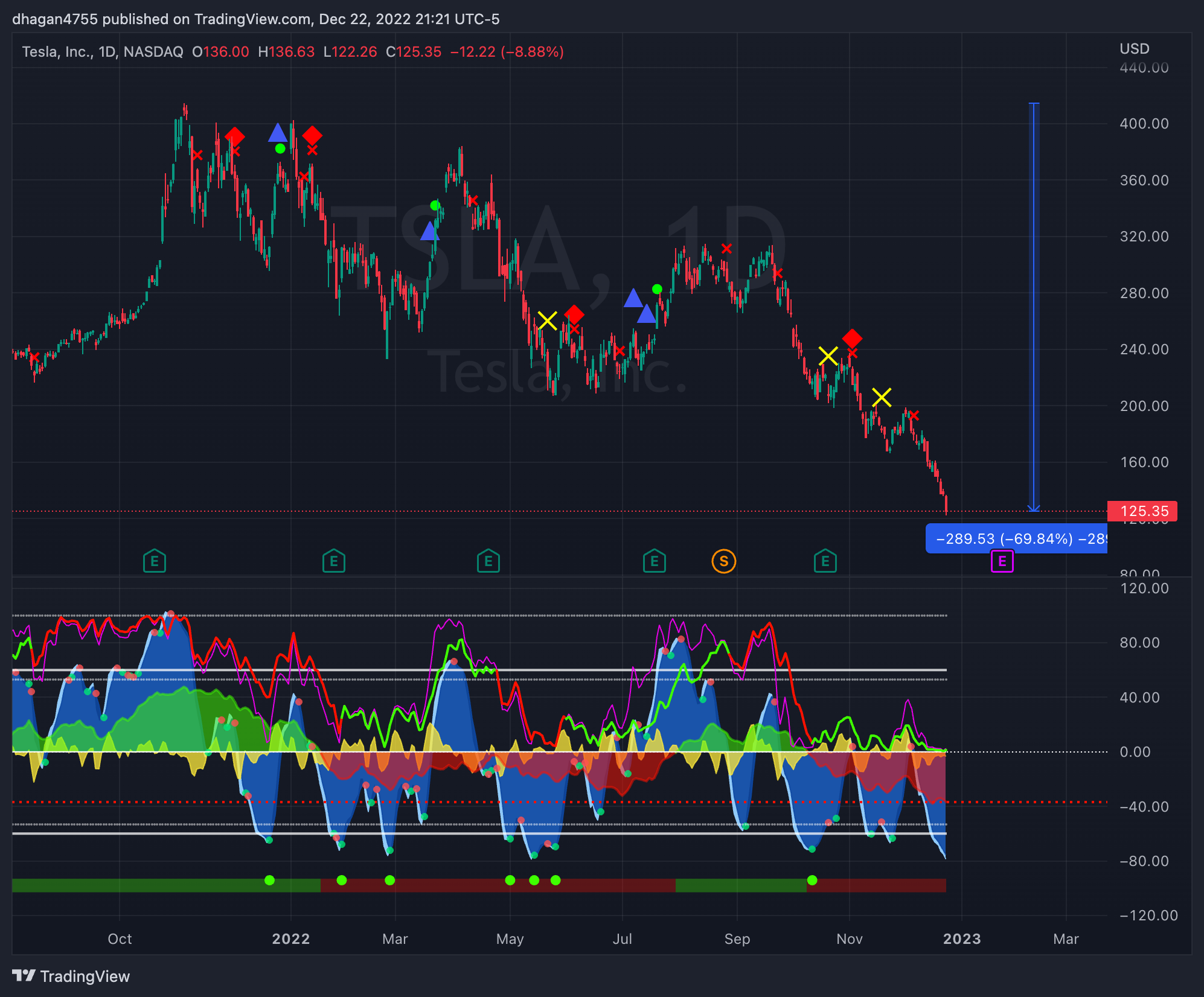The height and width of the screenshot is (997, 1204).
Task: Click the last green dot on the bottom trend bar
Action: click(x=812, y=880)
